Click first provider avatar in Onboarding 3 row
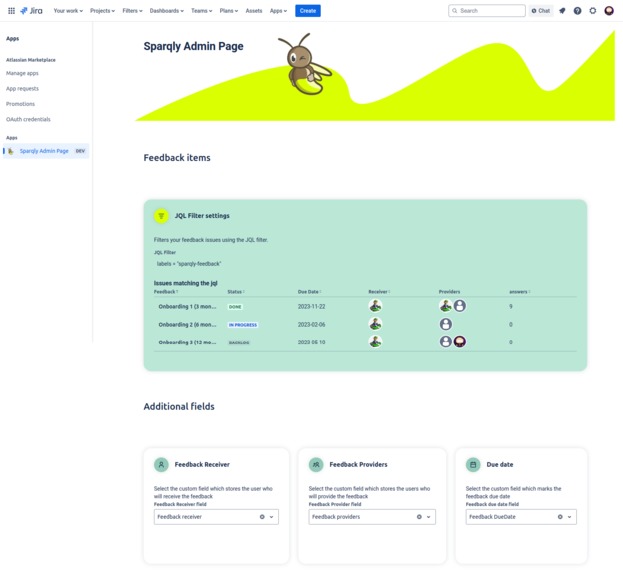623x573 pixels. [x=445, y=342]
